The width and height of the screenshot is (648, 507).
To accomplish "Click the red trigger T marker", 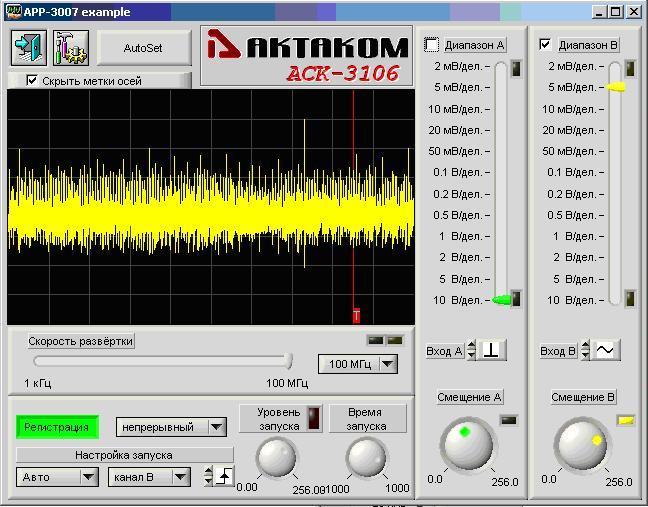I will [356, 316].
